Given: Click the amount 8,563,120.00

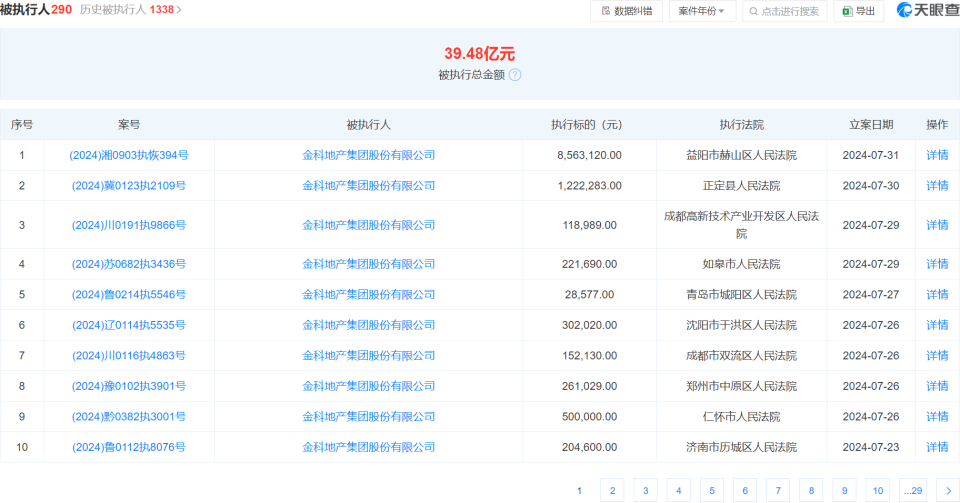Looking at the screenshot, I should [589, 155].
